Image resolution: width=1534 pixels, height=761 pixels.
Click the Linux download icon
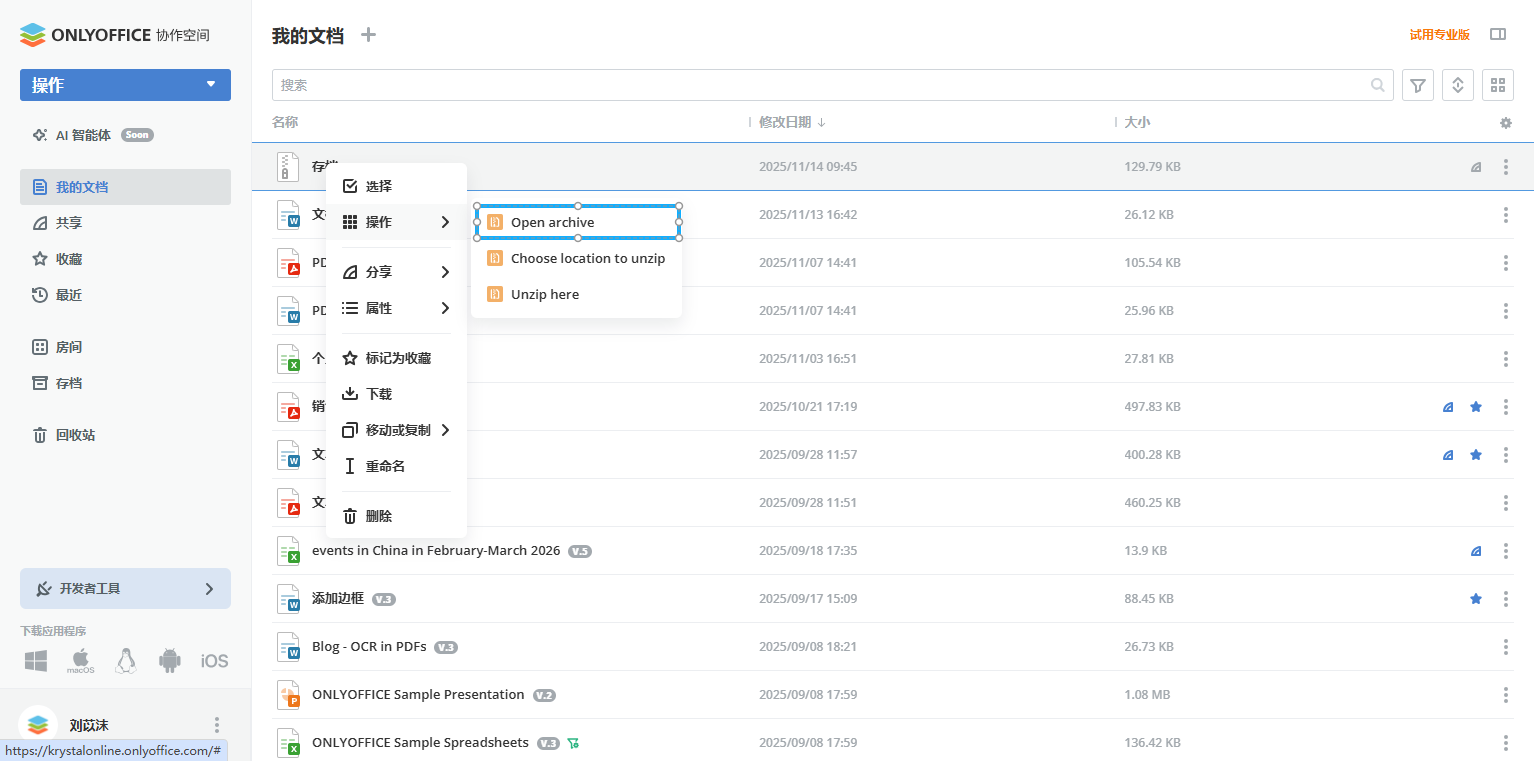[x=125, y=661]
